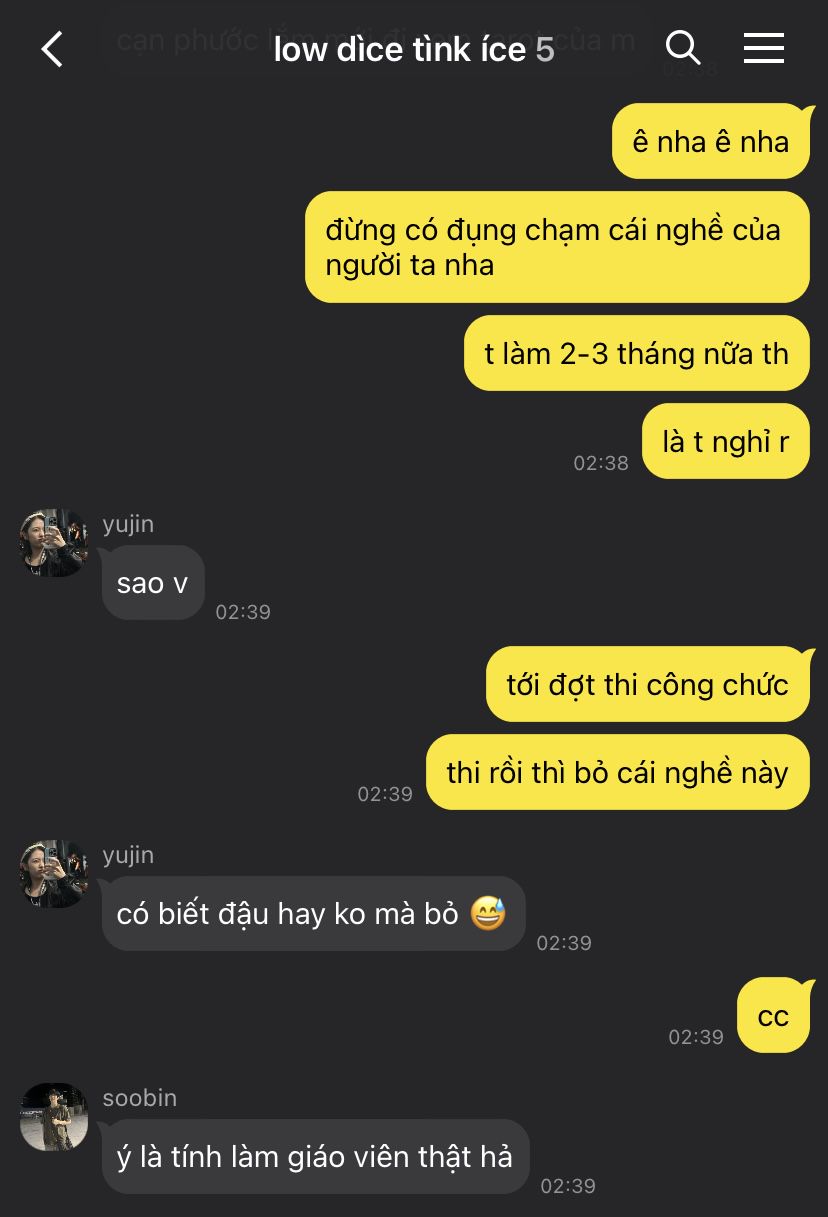Tap 'yujin' name above 'sao v'
The image size is (828, 1217).
[x=128, y=524]
